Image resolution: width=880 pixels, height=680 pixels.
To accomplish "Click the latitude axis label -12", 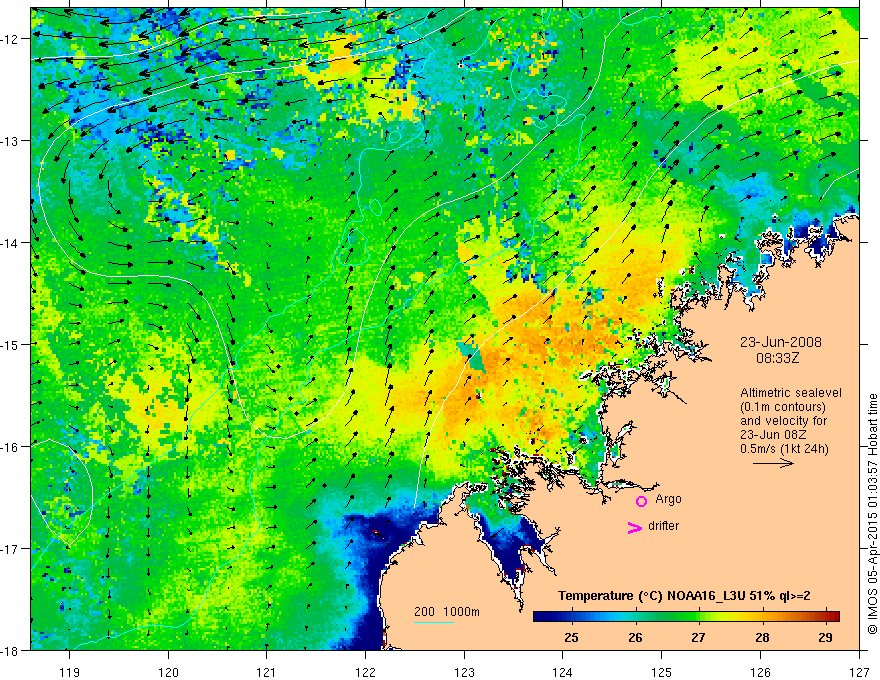I will pos(10,39).
